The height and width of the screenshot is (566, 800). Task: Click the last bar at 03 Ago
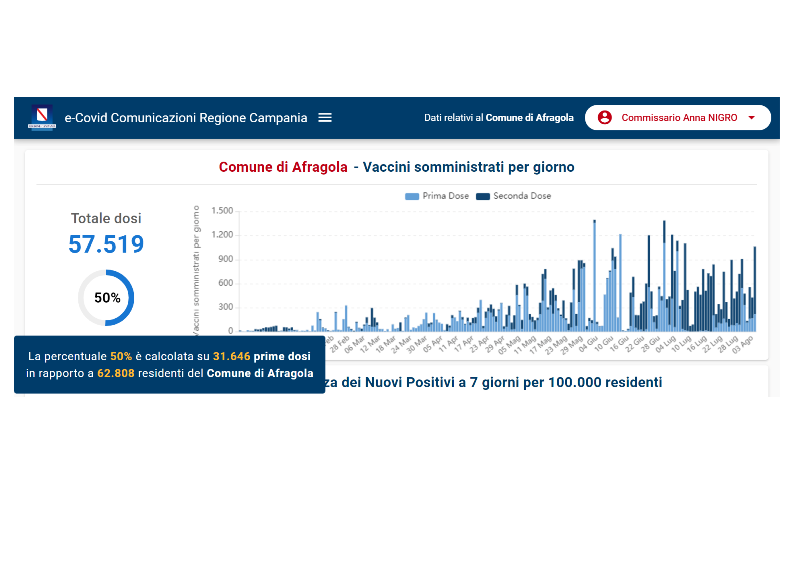755,289
